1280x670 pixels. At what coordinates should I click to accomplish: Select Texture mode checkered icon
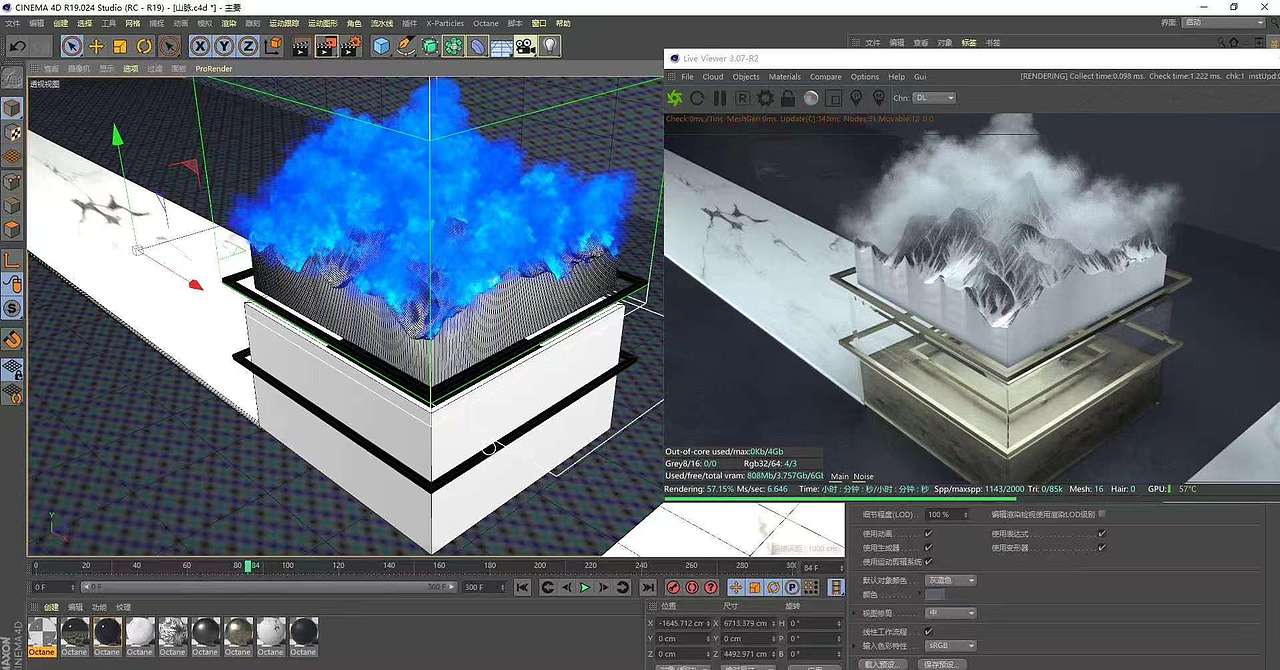point(12,132)
